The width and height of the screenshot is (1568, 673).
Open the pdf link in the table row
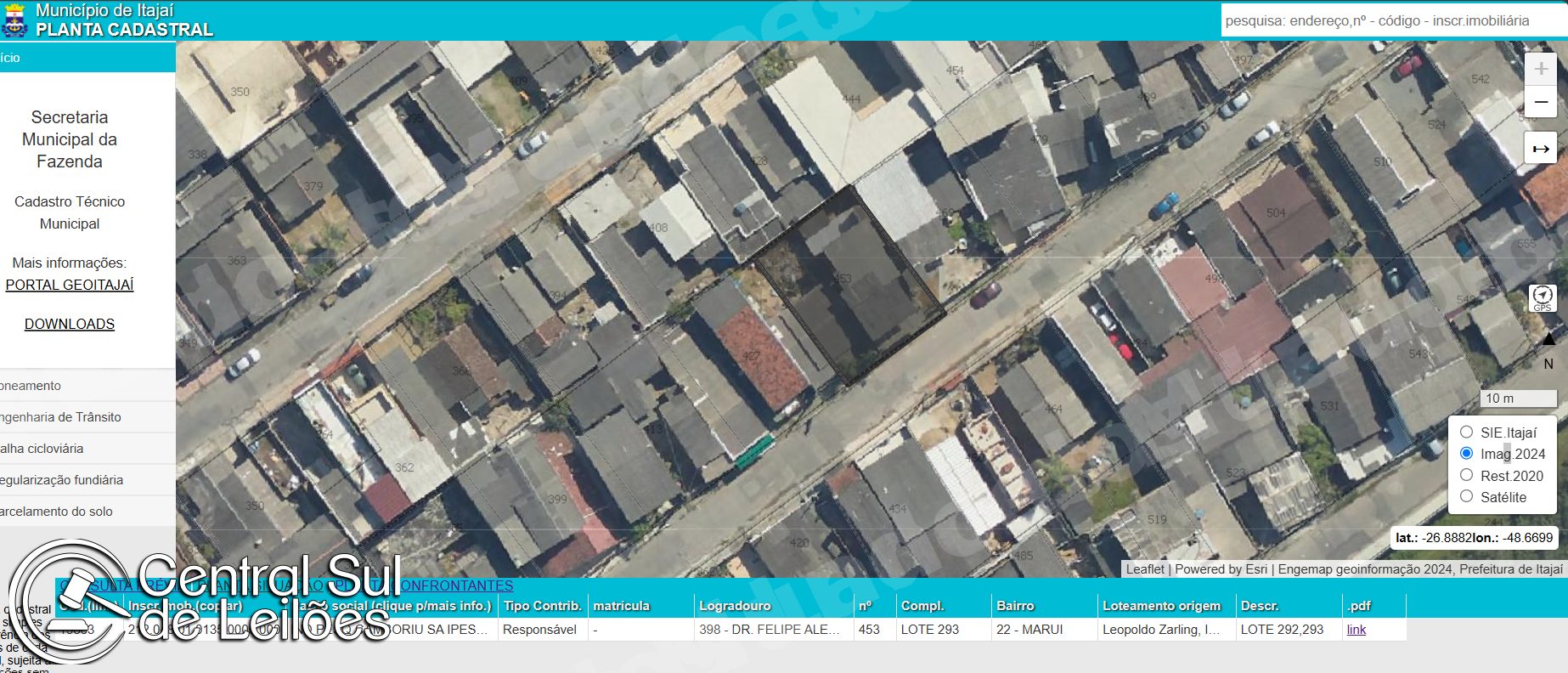(x=1356, y=630)
